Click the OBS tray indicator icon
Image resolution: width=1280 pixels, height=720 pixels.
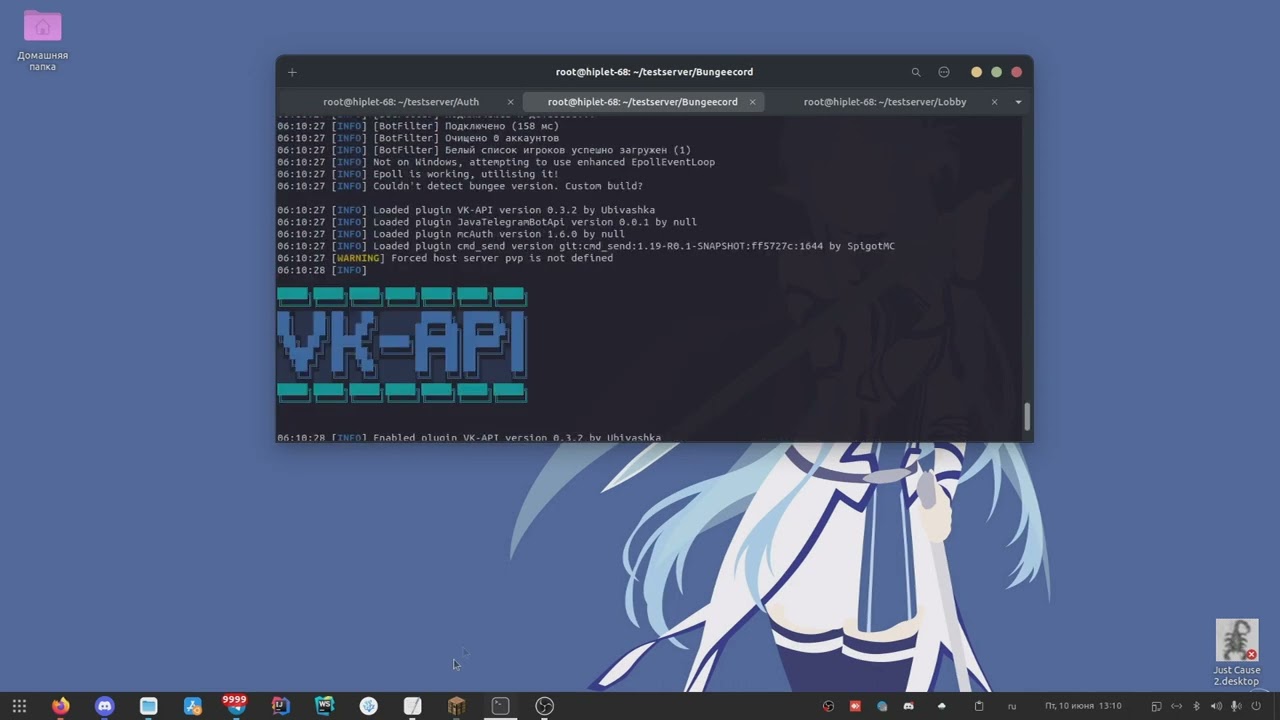[x=828, y=706]
